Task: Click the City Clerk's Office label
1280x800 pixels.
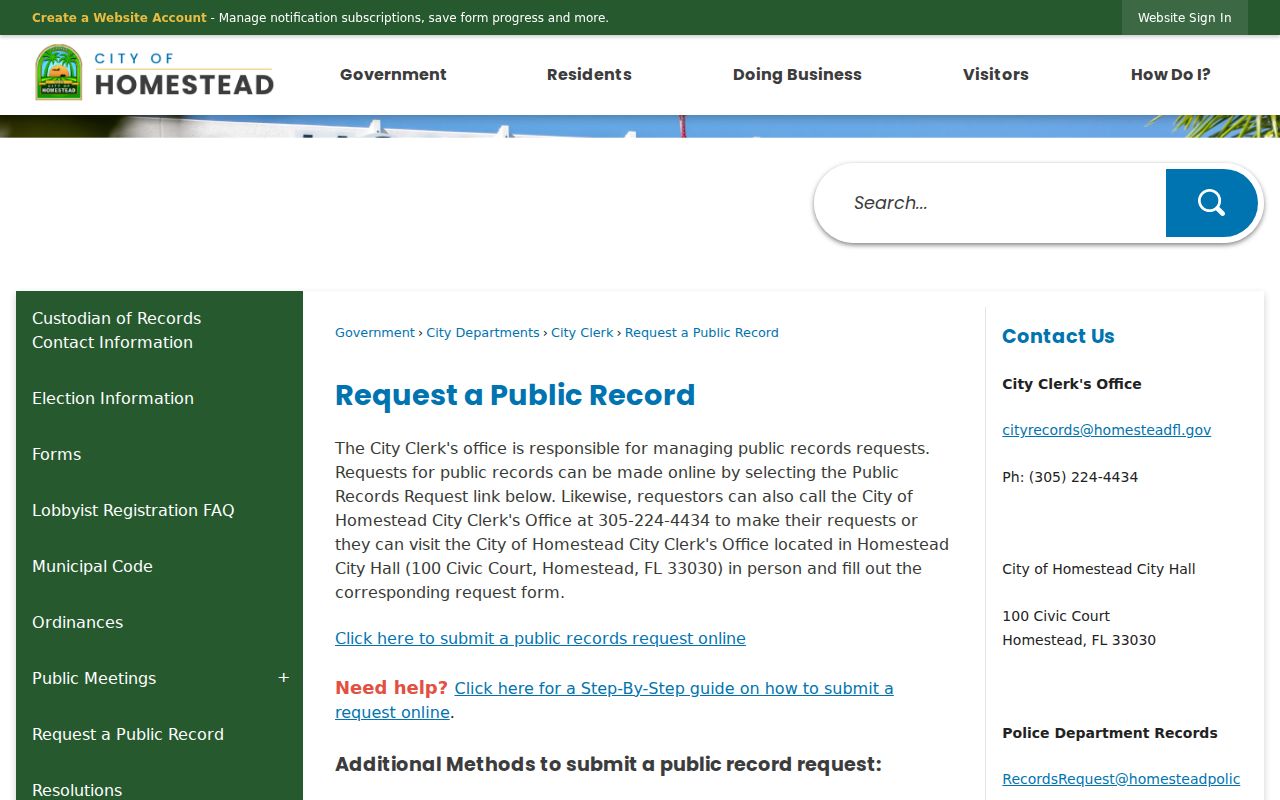Action: pos(1072,384)
